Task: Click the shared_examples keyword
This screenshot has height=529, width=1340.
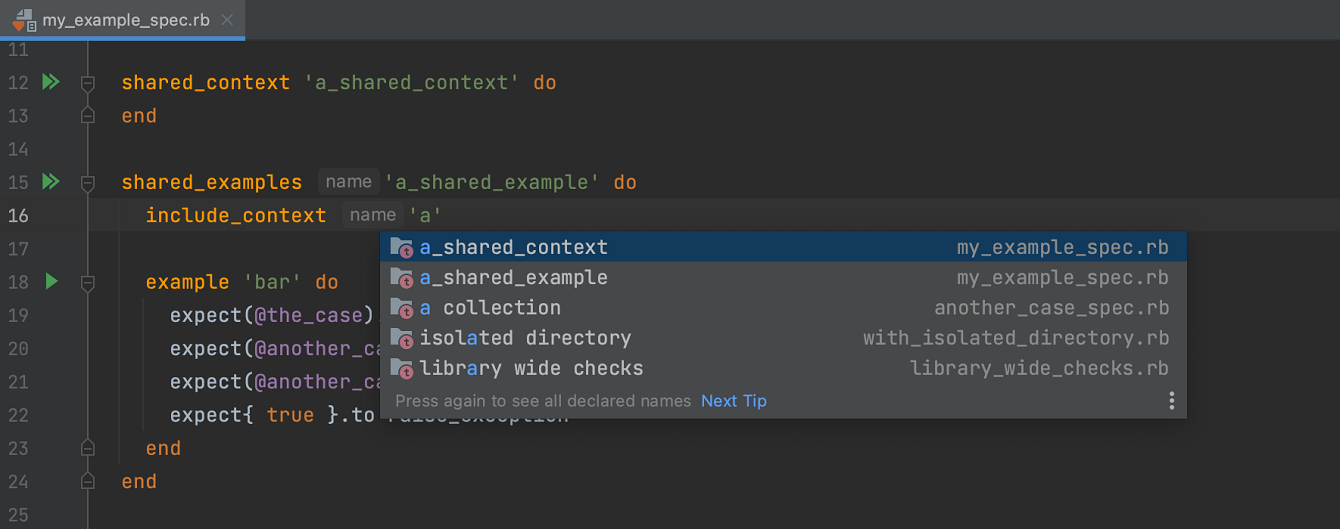Action: pyautogui.click(x=212, y=183)
